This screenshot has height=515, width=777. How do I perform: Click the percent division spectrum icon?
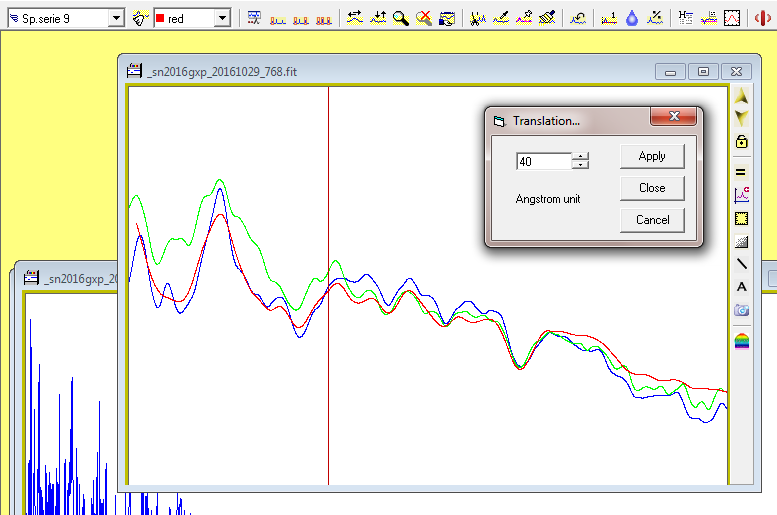click(x=655, y=18)
